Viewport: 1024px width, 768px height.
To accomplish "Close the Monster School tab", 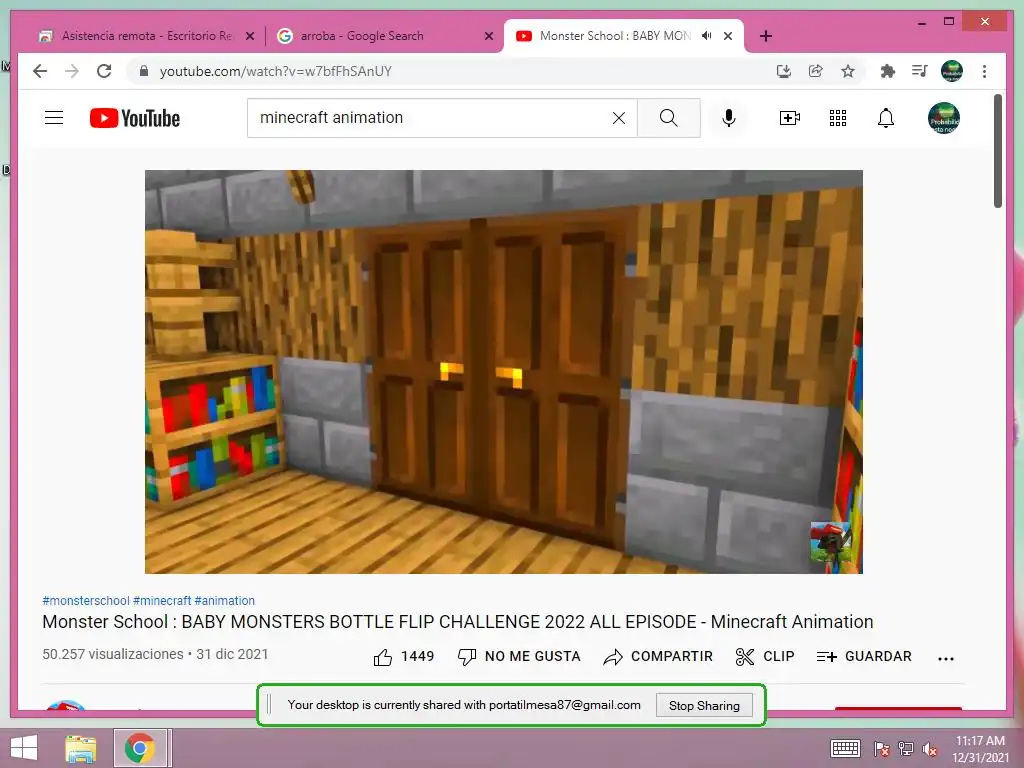I will click(x=728, y=36).
